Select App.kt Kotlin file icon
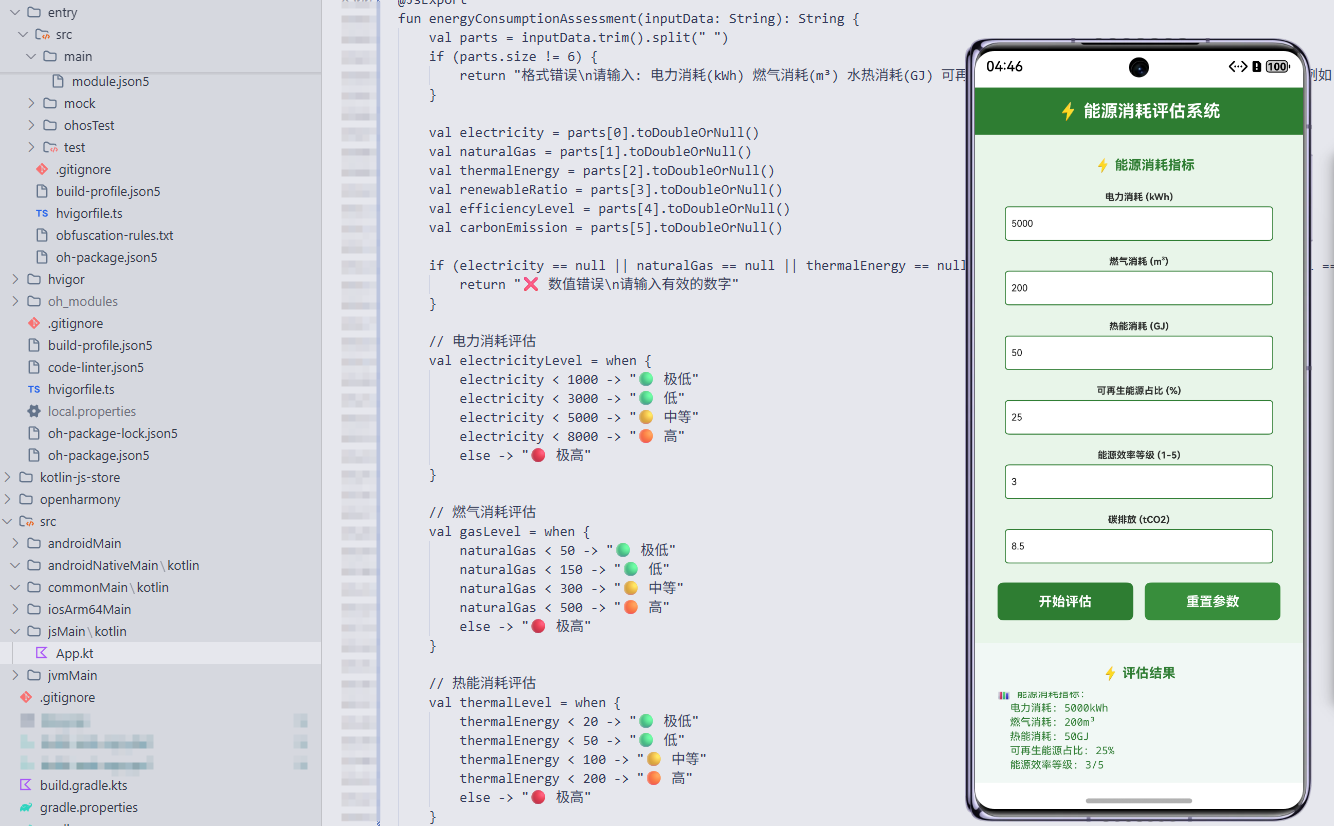Image resolution: width=1334 pixels, height=826 pixels. tap(41, 653)
